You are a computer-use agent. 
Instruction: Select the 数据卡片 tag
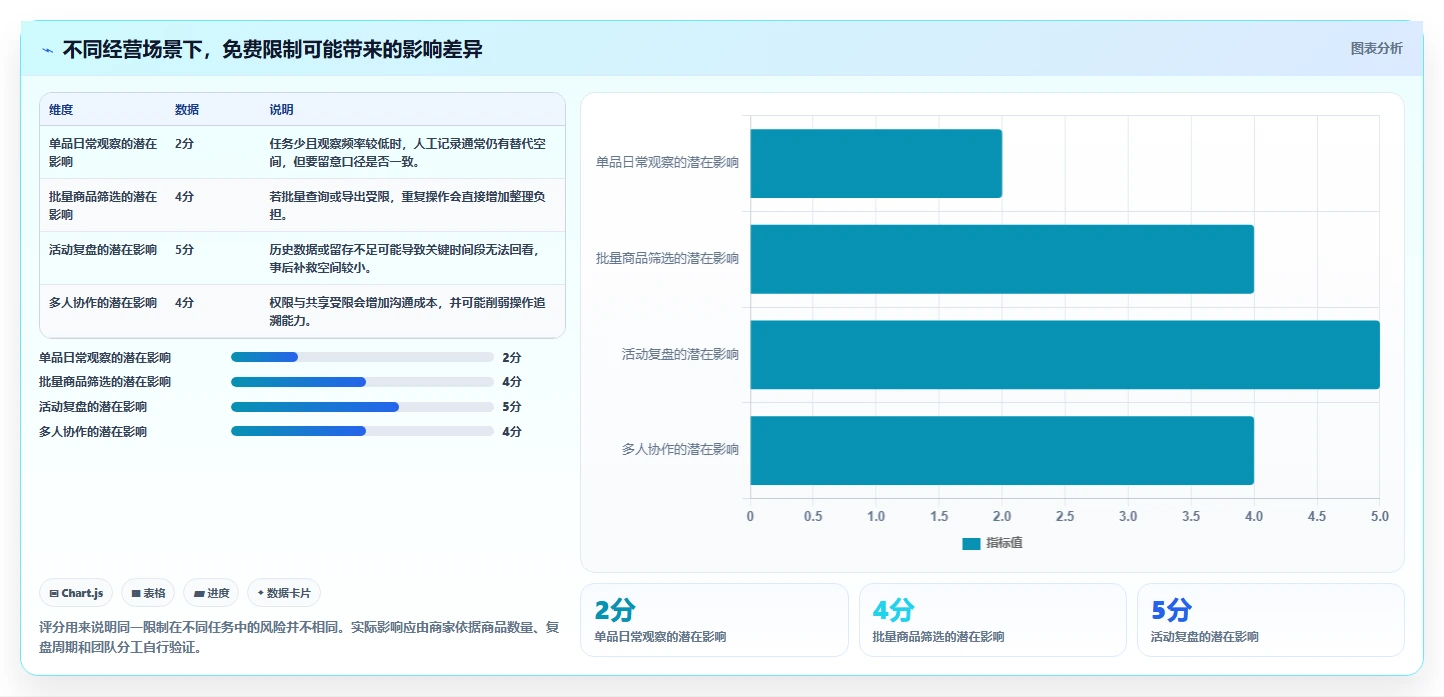coord(284,593)
